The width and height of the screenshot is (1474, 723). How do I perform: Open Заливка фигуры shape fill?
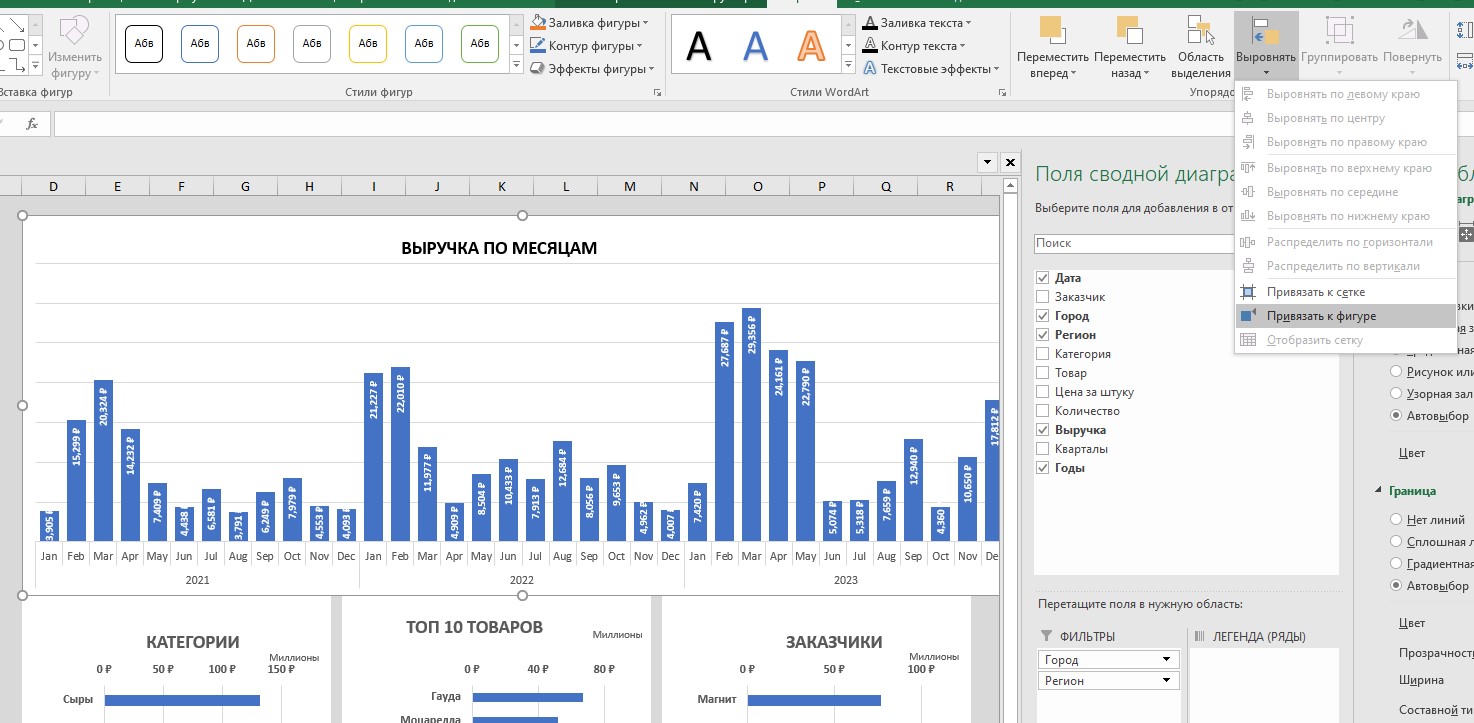pyautogui.click(x=590, y=22)
